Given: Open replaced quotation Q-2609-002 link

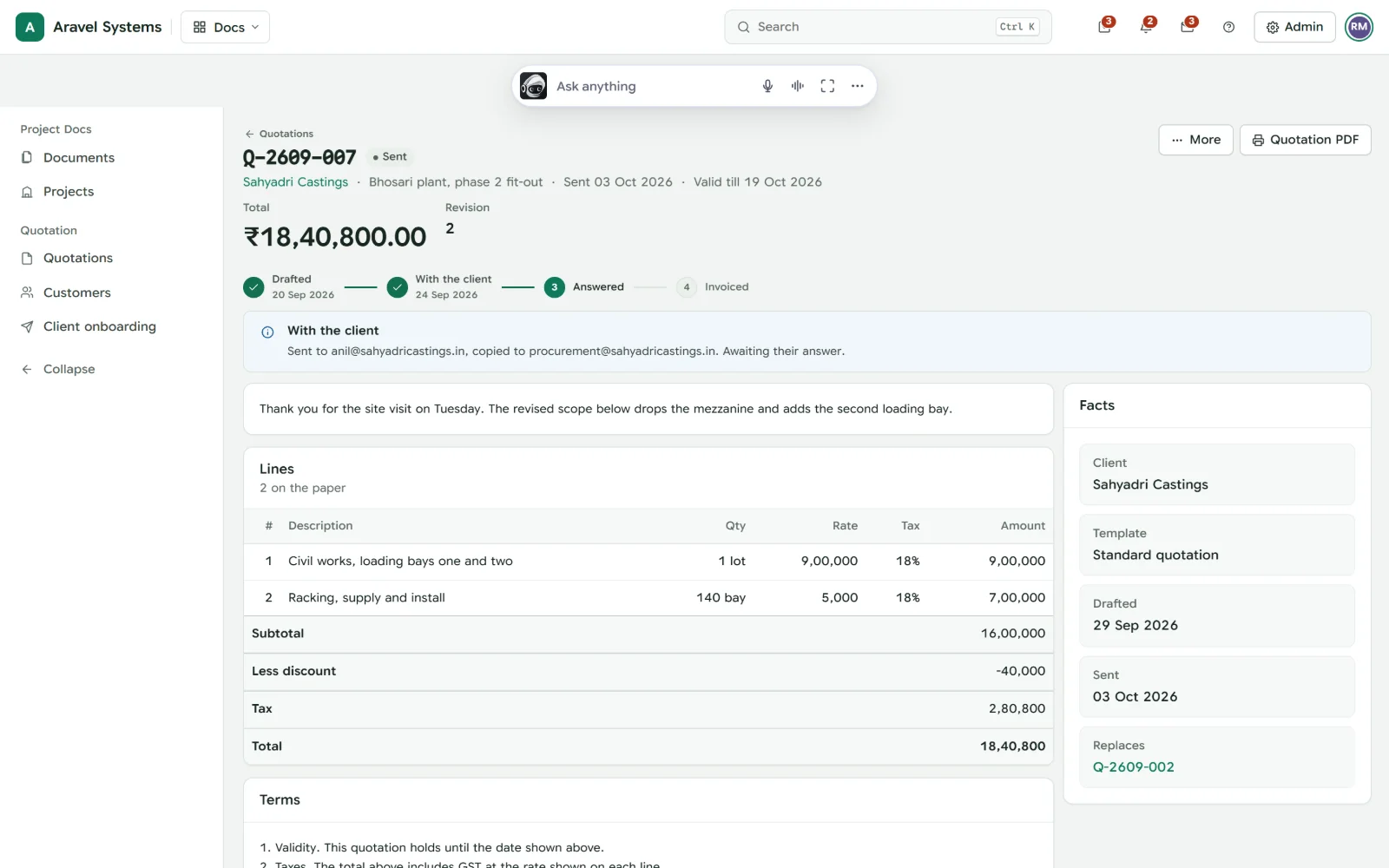Looking at the screenshot, I should click(x=1133, y=767).
